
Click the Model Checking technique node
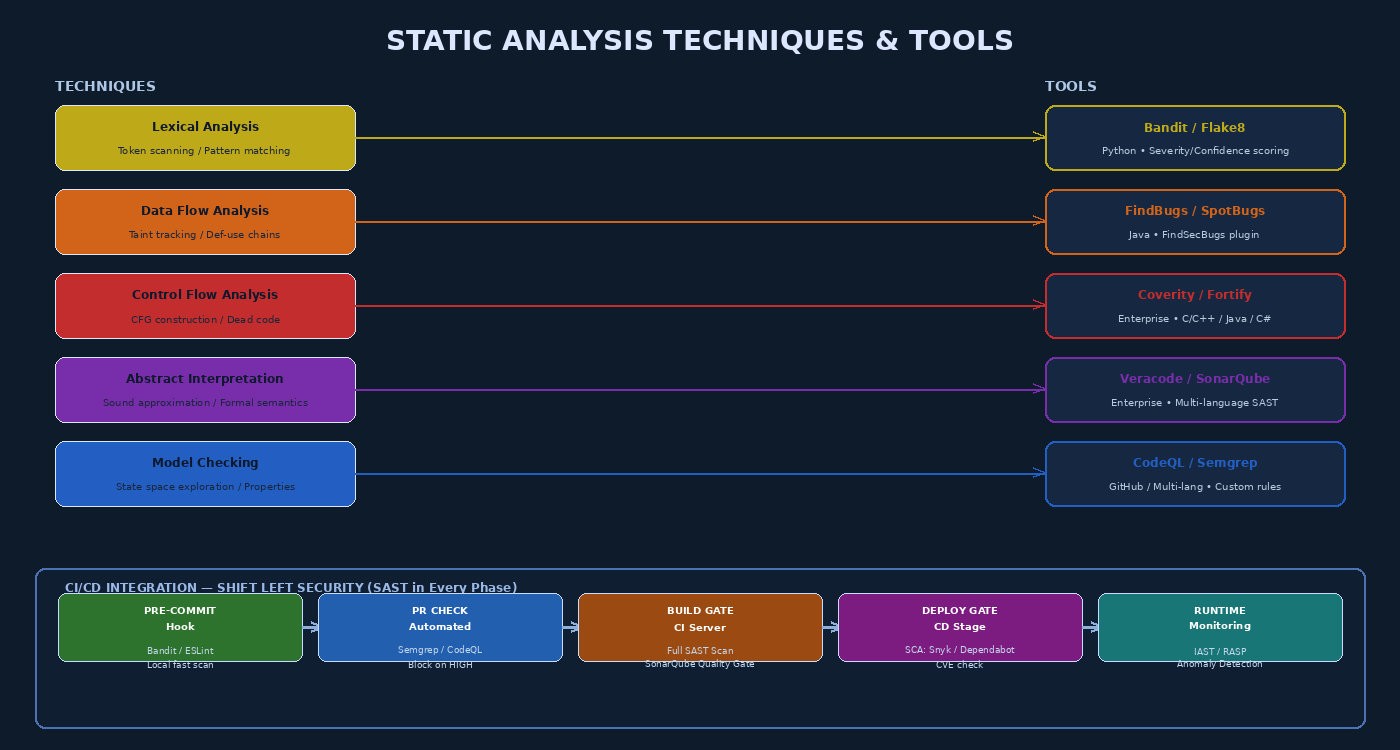[x=205, y=473]
